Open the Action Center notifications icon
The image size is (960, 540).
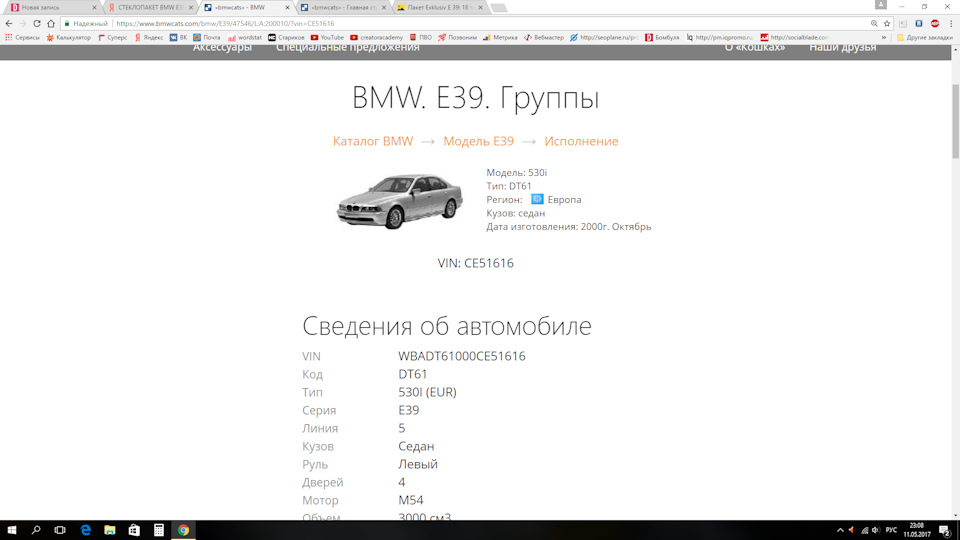(945, 530)
